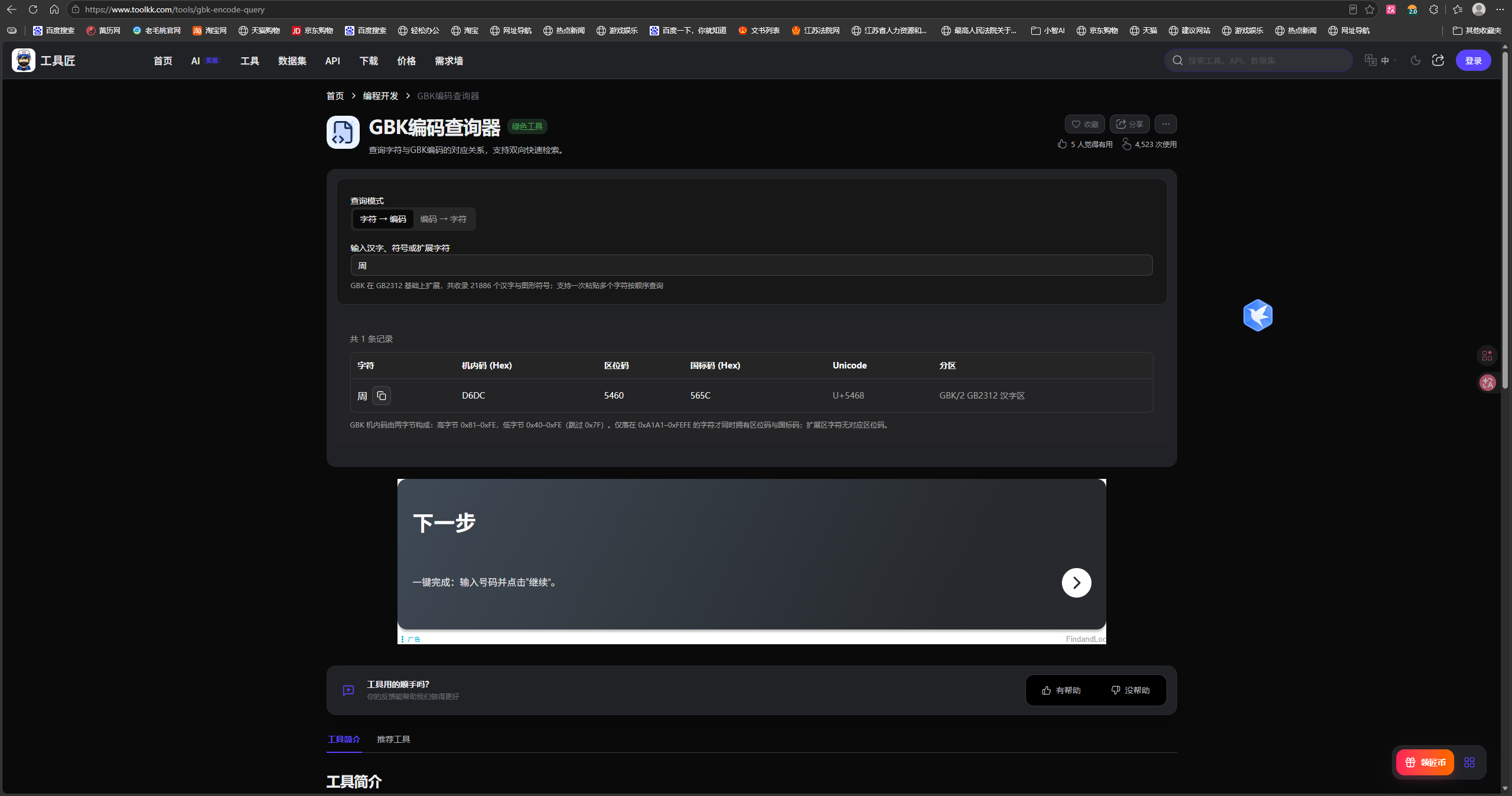Bookmark this page with the star icon
Image resolution: width=1512 pixels, height=796 pixels.
[x=1370, y=9]
